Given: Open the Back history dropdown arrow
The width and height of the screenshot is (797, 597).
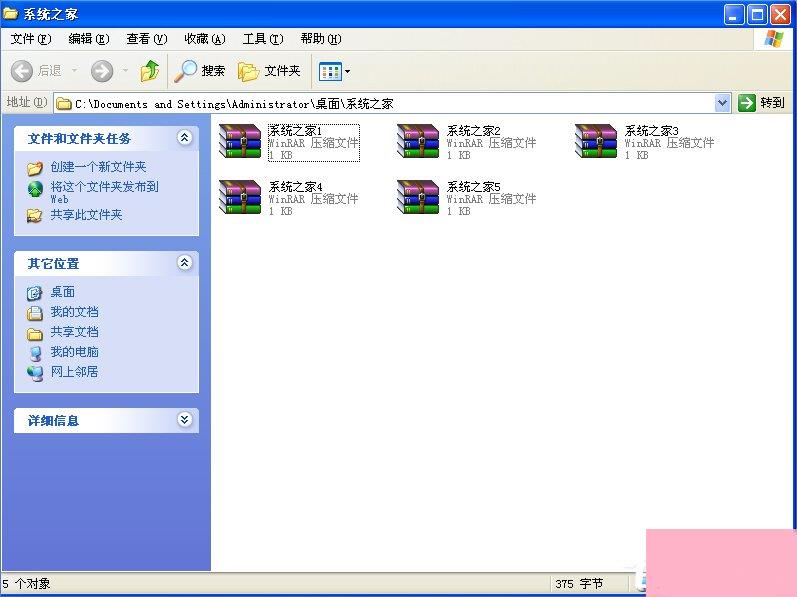Looking at the screenshot, I should 75,70.
